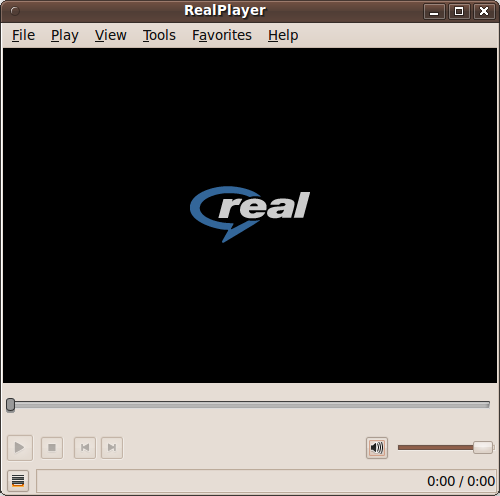Skip to the previous clip
Viewport: 500px width, 496px height.
coord(85,448)
